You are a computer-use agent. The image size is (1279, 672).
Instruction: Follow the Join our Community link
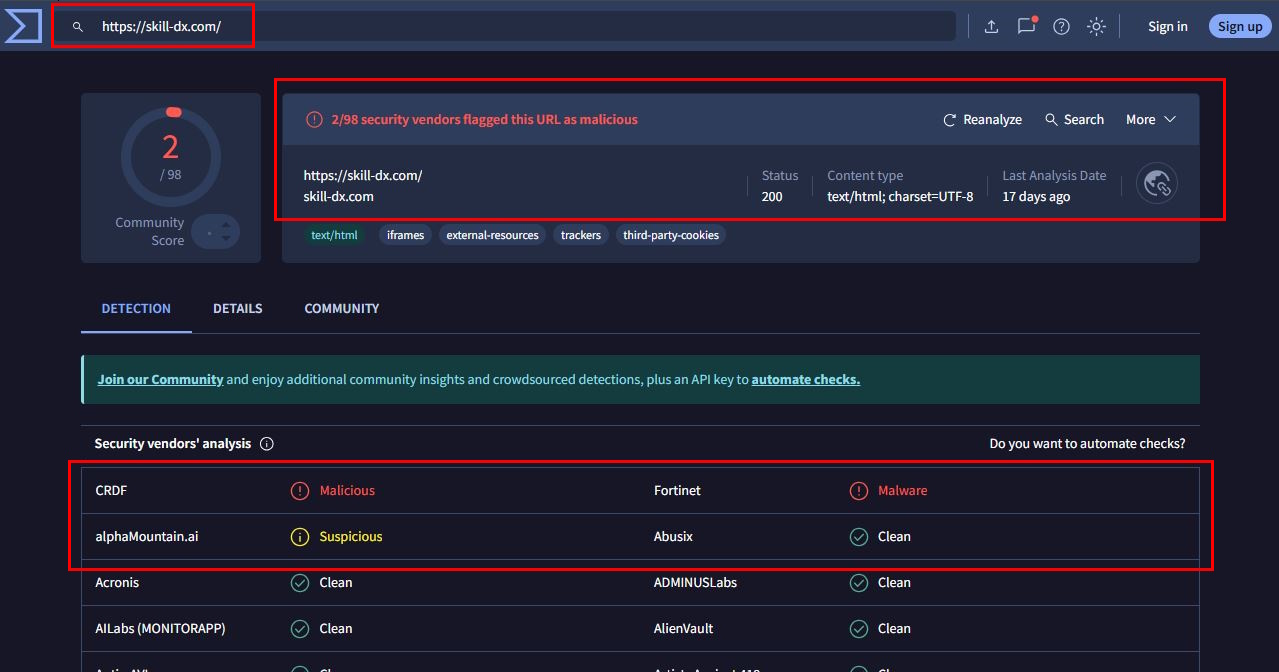coord(160,380)
